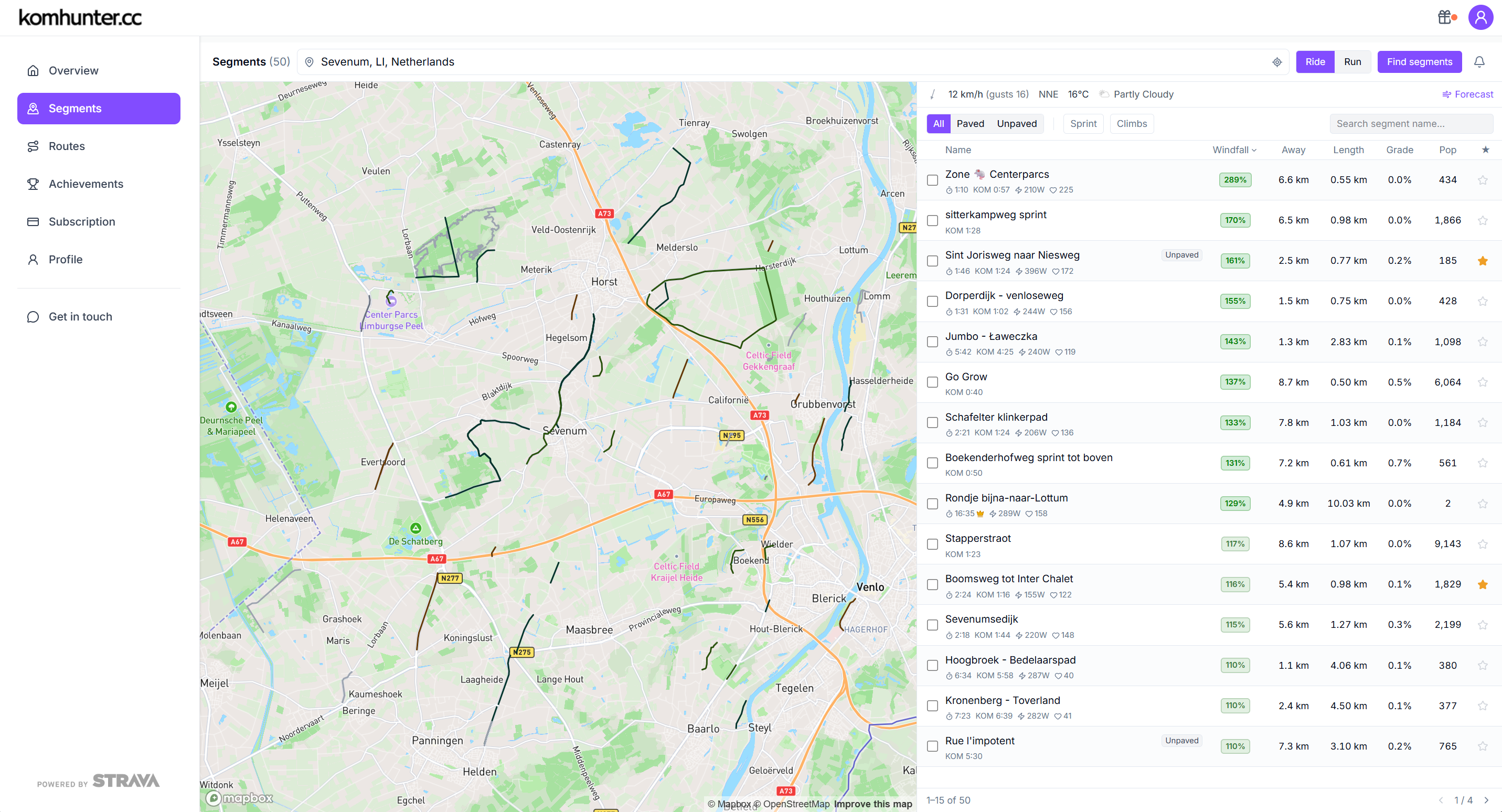Check the Zone Centerparcs checkbox
This screenshot has height=812, width=1502.
click(x=932, y=180)
